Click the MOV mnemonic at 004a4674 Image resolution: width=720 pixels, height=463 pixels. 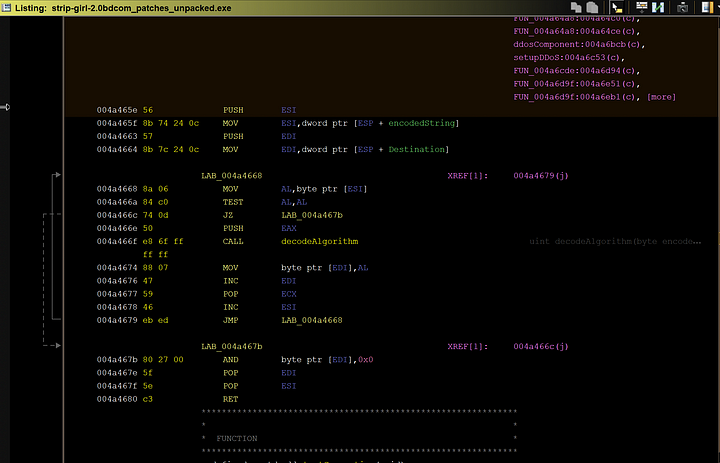click(231, 268)
